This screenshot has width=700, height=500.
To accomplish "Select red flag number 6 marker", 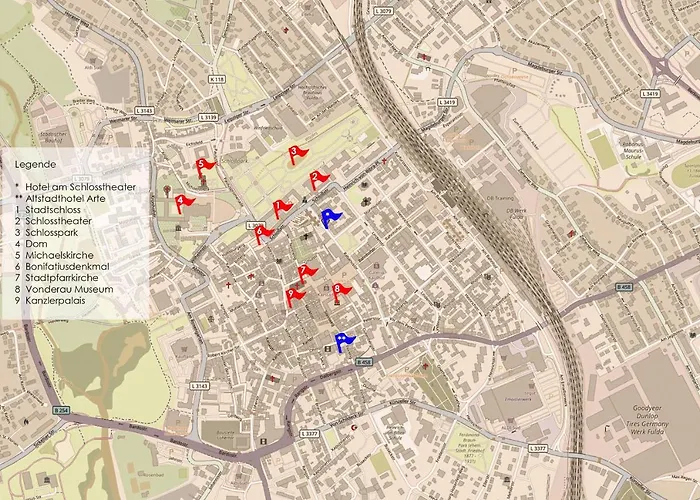I will (x=263, y=234).
